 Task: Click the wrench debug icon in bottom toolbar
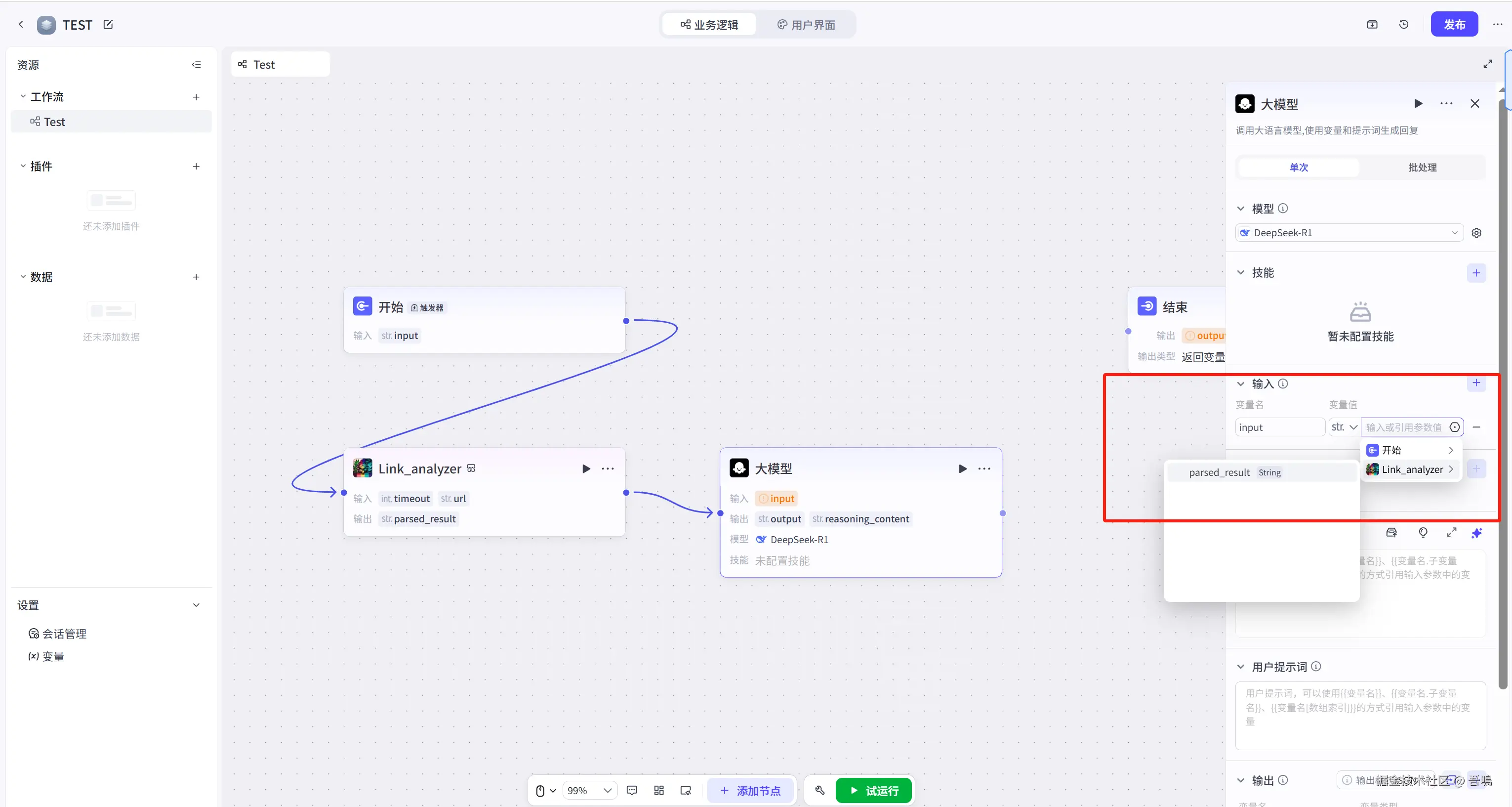click(x=820, y=791)
